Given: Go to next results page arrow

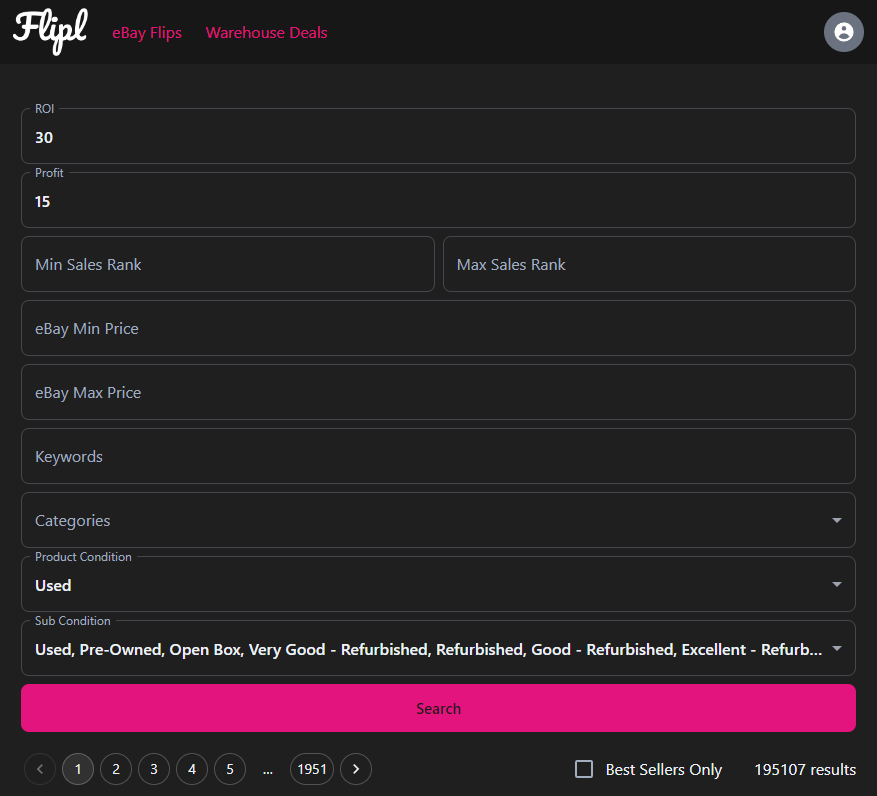Looking at the screenshot, I should [x=356, y=769].
